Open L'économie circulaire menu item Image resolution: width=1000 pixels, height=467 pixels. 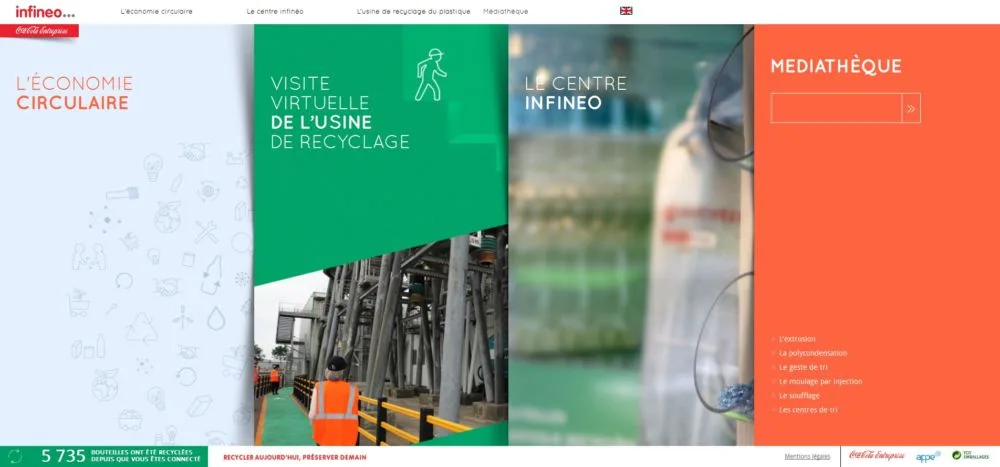pos(156,11)
